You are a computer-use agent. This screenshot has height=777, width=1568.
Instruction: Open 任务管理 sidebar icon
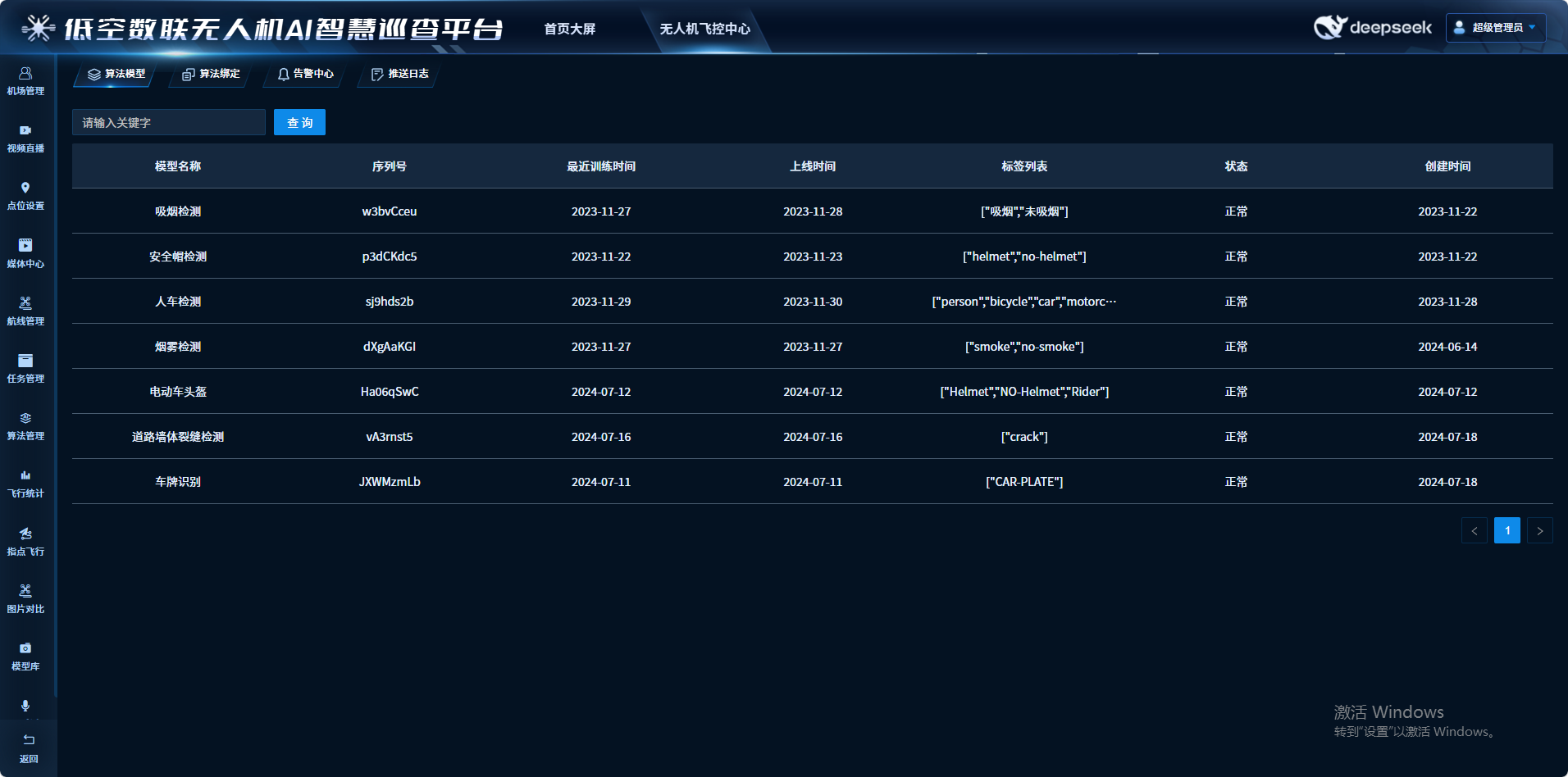25,361
